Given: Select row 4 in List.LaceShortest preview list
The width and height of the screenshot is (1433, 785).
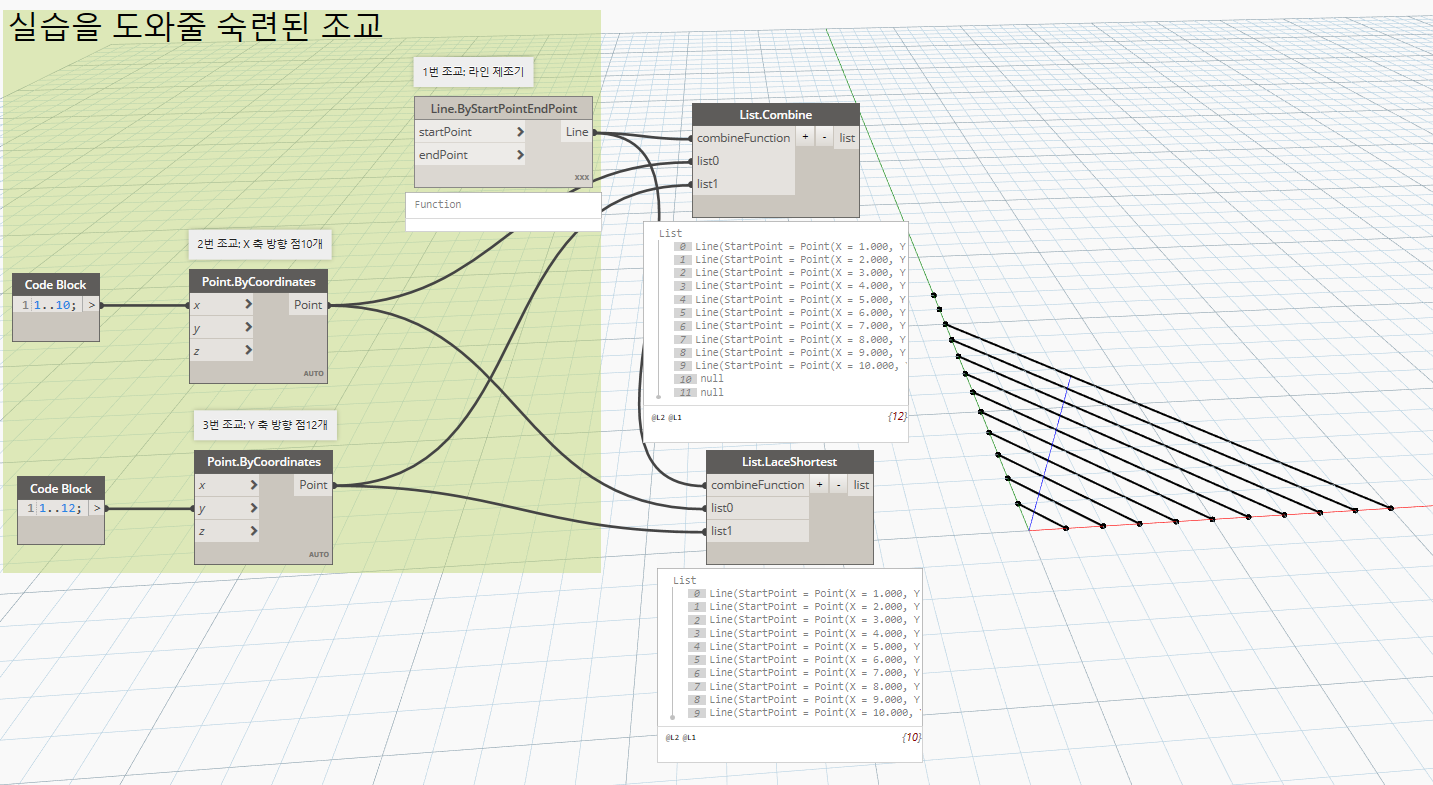Looking at the screenshot, I should [x=804, y=646].
